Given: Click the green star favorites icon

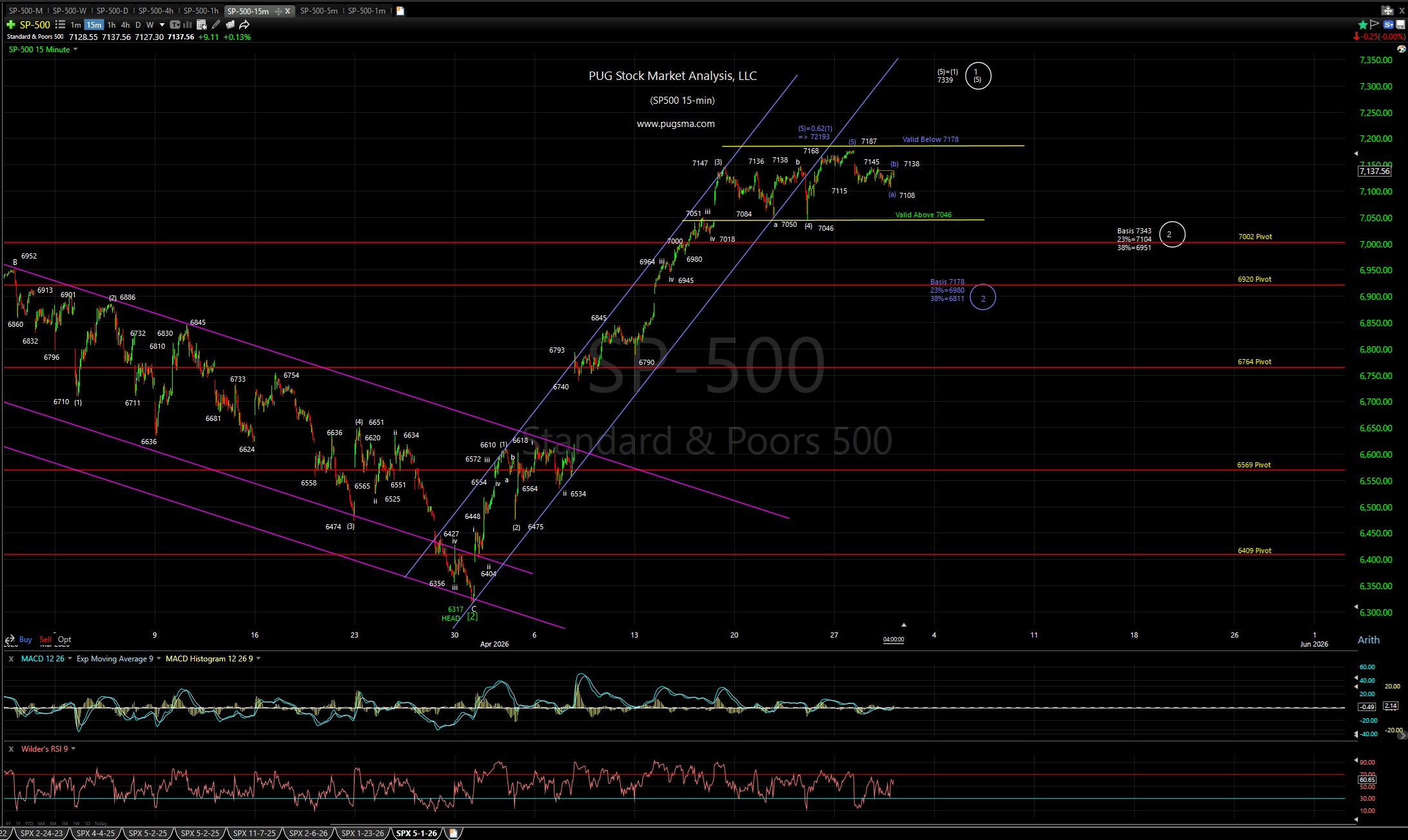Looking at the screenshot, I should (1362, 24).
